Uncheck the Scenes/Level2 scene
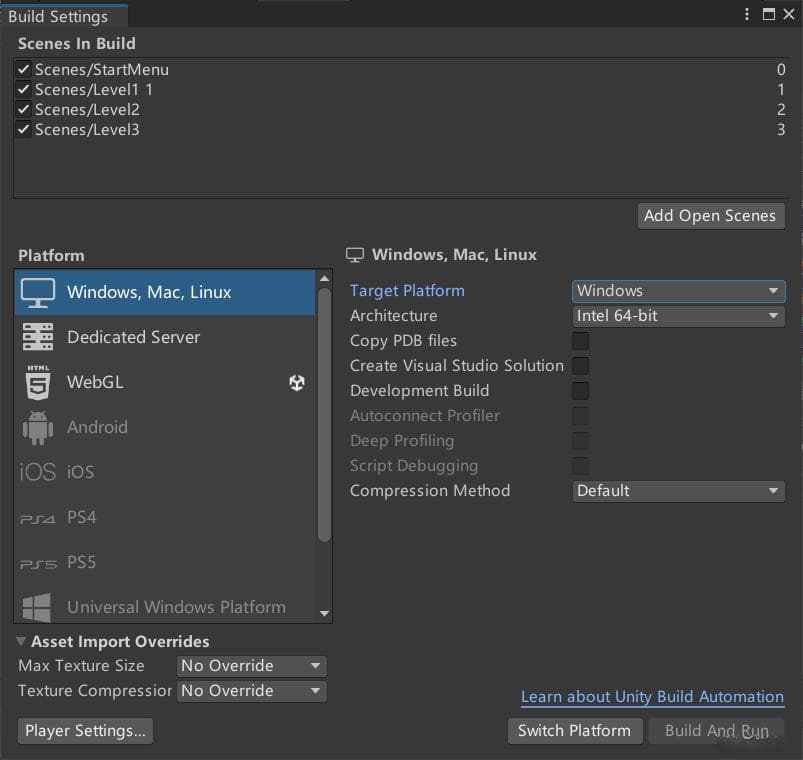 (23, 109)
